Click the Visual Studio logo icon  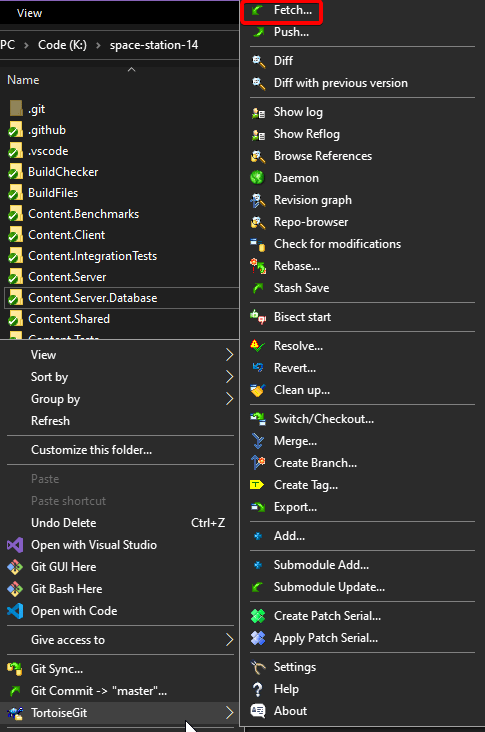15,545
